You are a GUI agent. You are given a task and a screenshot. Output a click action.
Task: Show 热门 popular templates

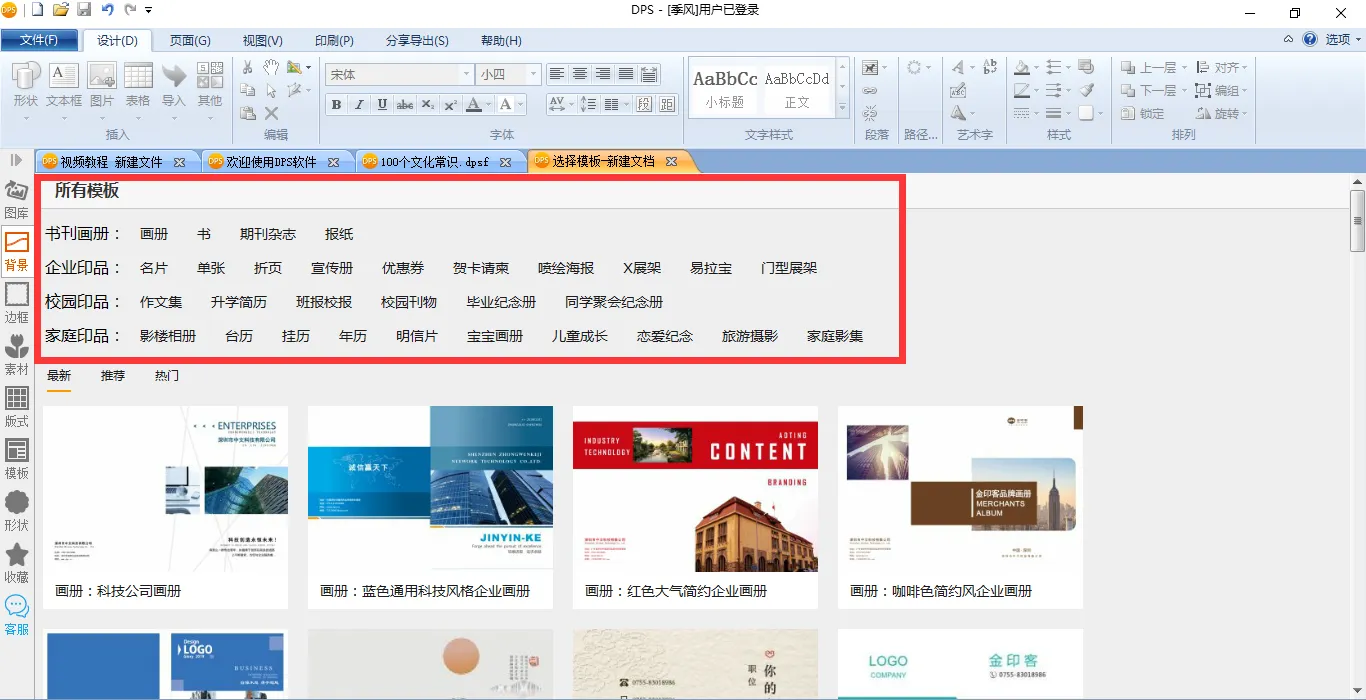tap(167, 376)
